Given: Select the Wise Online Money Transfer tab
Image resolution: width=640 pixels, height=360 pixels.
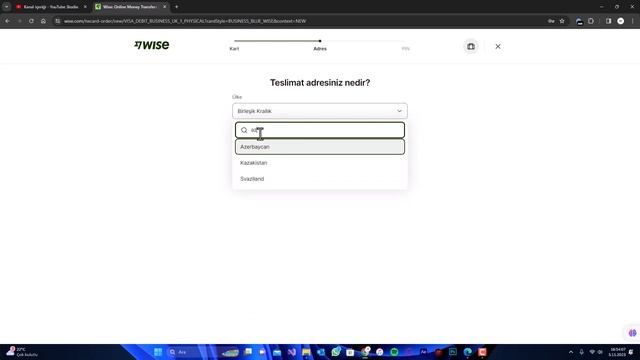Looking at the screenshot, I should pyautogui.click(x=131, y=7).
